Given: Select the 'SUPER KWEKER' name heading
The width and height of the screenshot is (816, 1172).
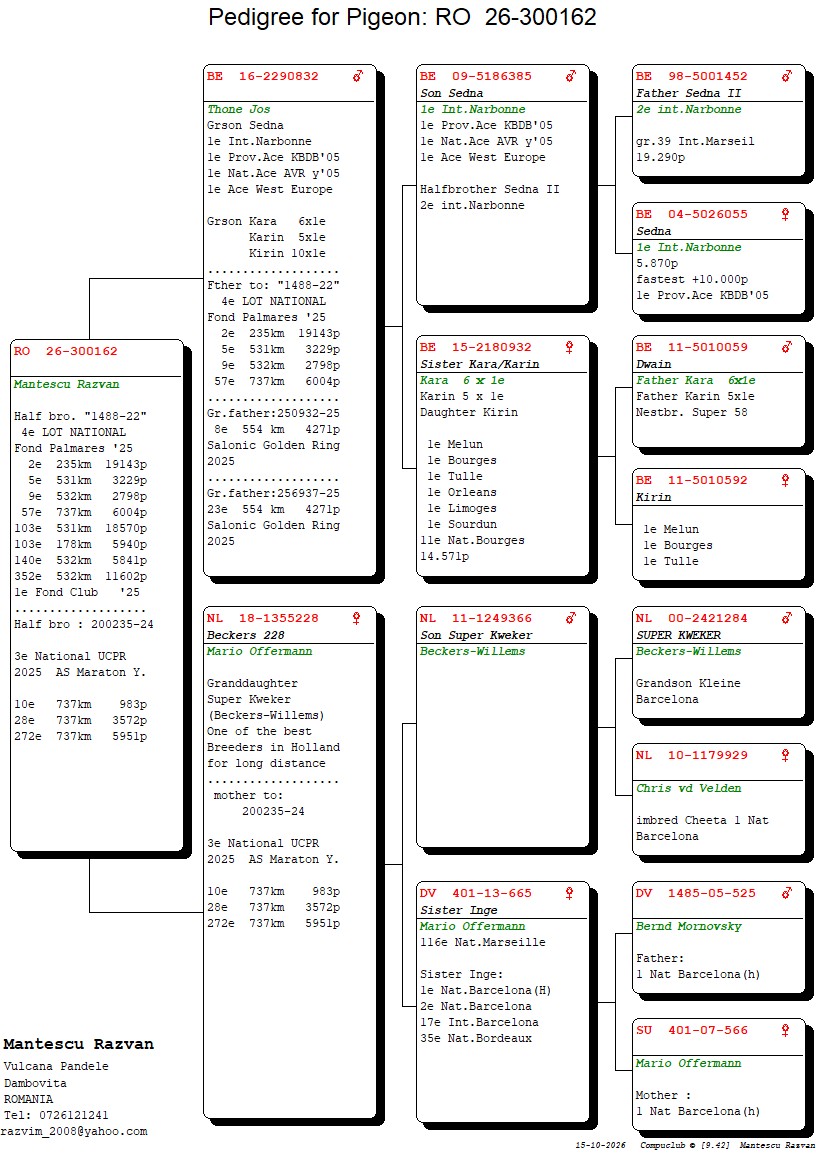Looking at the screenshot, I should pos(679,635).
